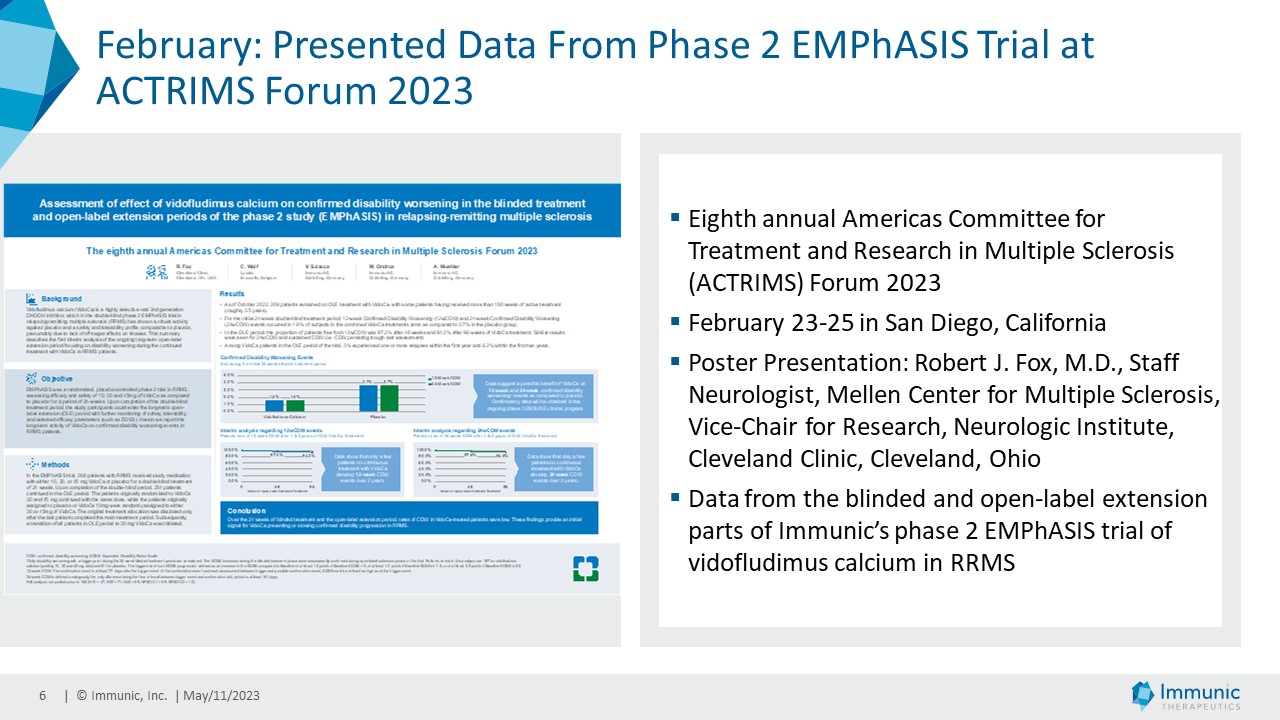This screenshot has height=720, width=1280.
Task: Click the Cleveland Clinic logo on poster
Action: [586, 569]
